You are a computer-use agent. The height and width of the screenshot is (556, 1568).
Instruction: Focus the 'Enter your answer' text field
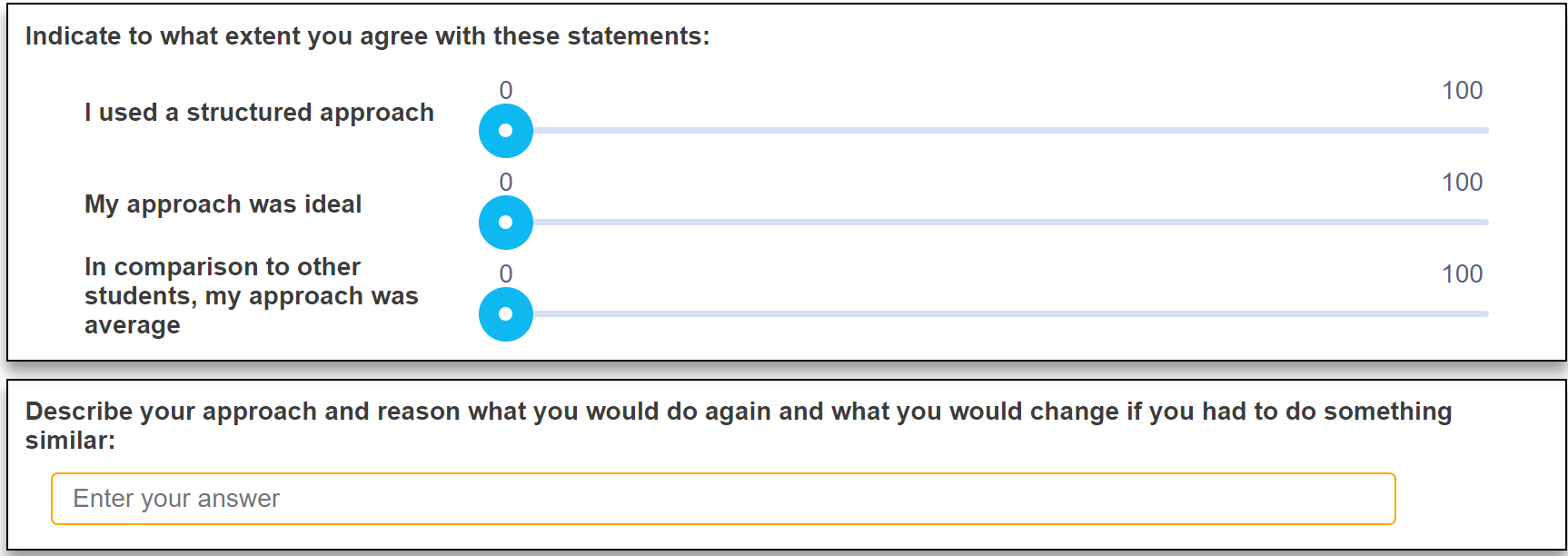pos(722,499)
